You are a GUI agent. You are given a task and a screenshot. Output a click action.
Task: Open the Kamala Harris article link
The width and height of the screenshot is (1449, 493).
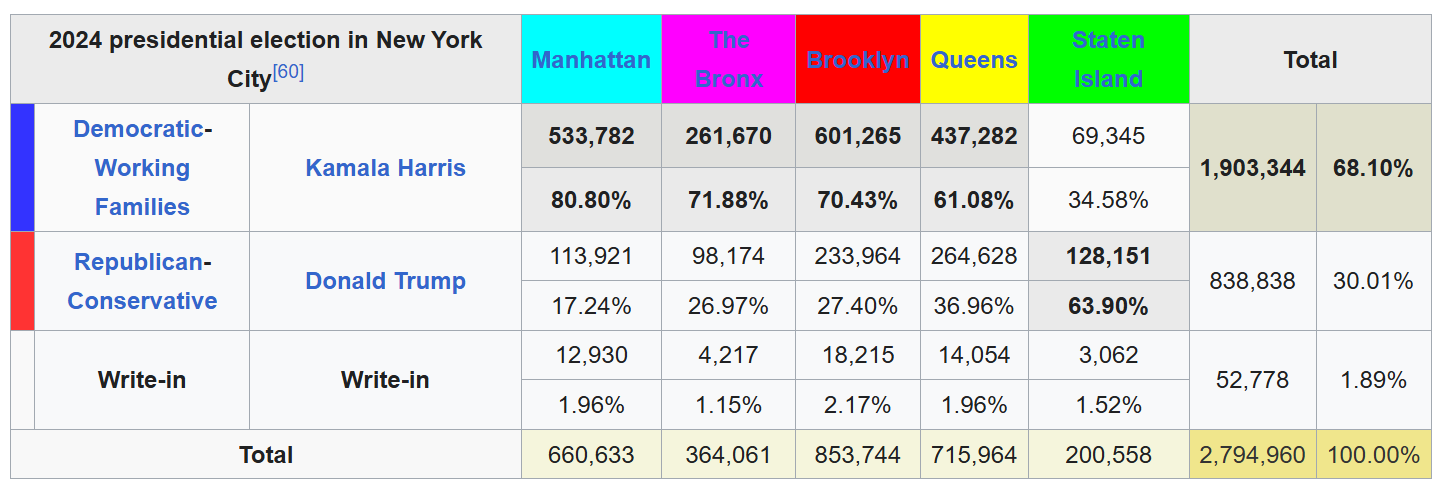[385, 168]
